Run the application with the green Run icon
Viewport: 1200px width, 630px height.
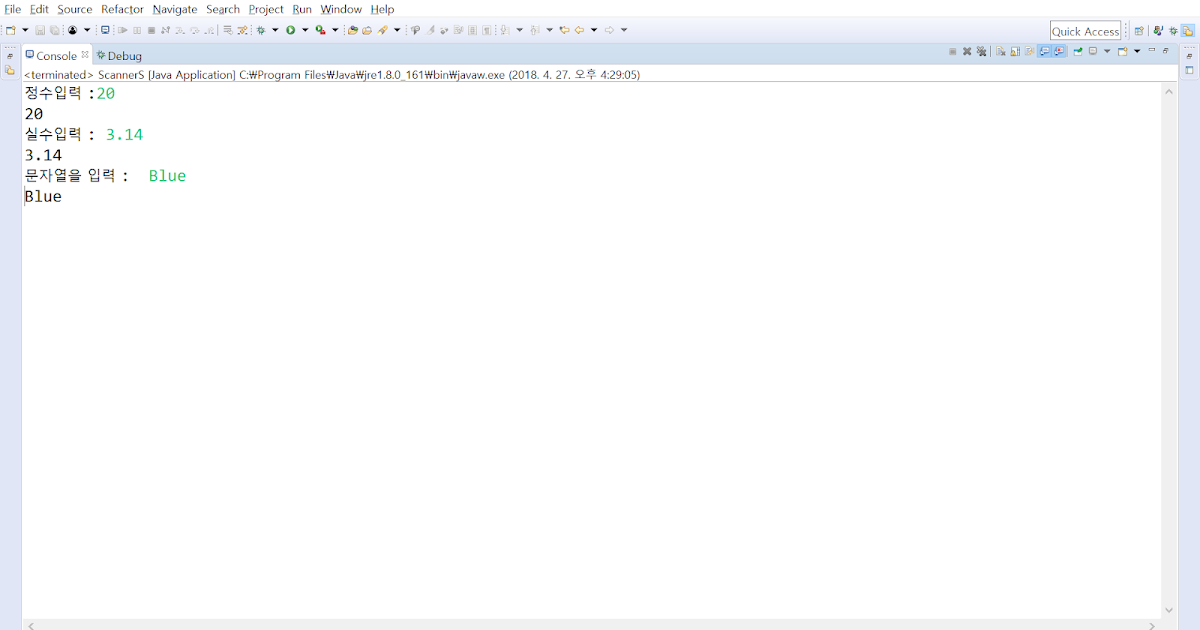290,30
